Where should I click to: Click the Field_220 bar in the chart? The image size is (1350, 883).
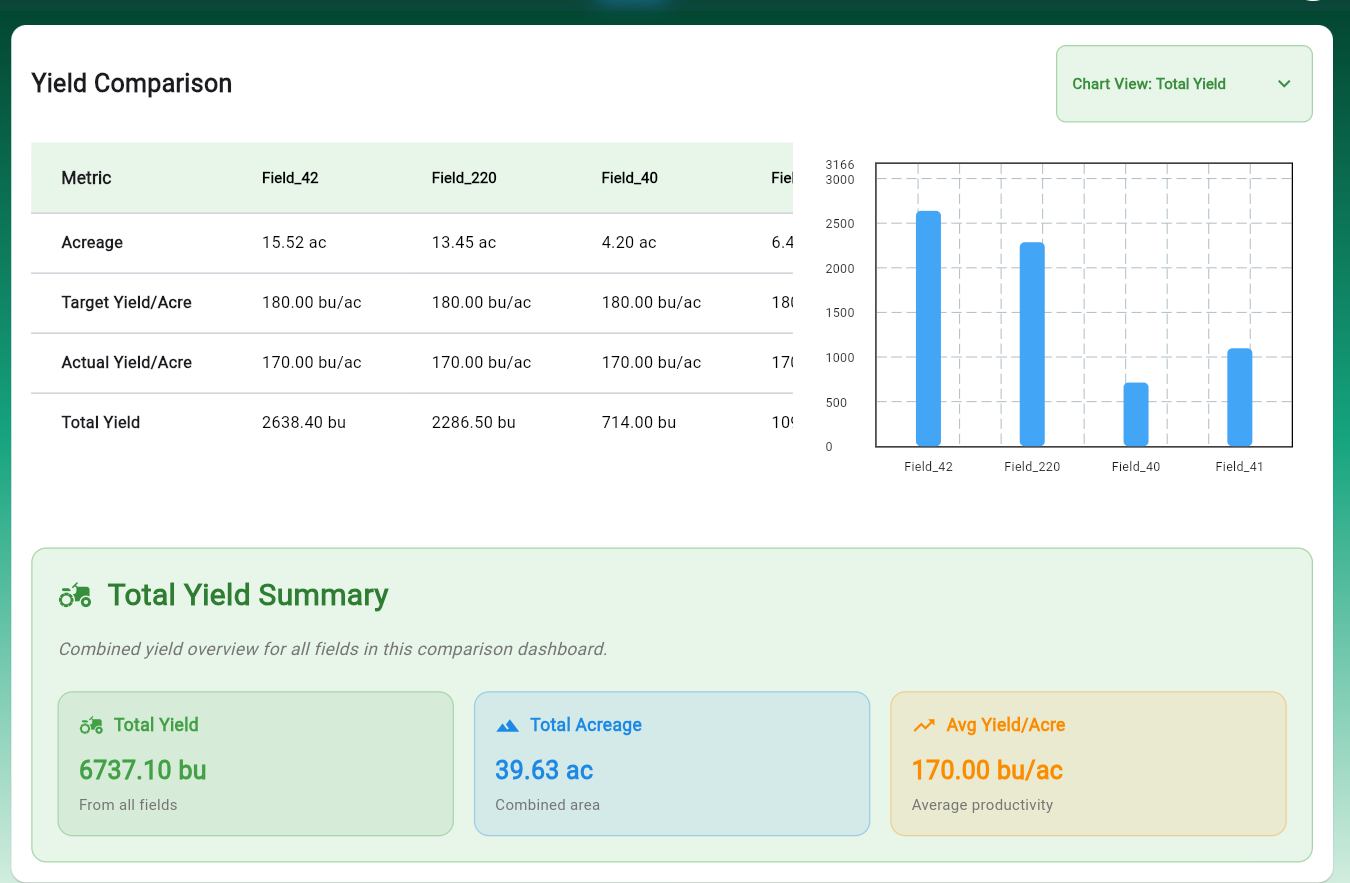click(x=1032, y=344)
